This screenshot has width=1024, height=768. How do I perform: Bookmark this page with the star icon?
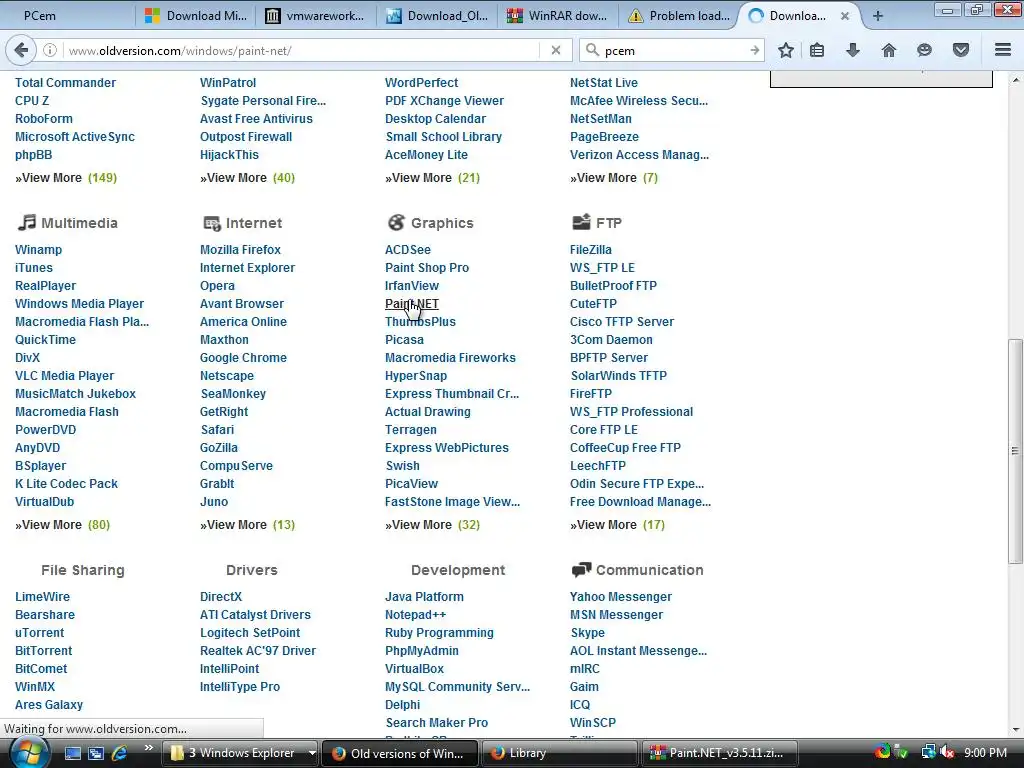pos(786,50)
